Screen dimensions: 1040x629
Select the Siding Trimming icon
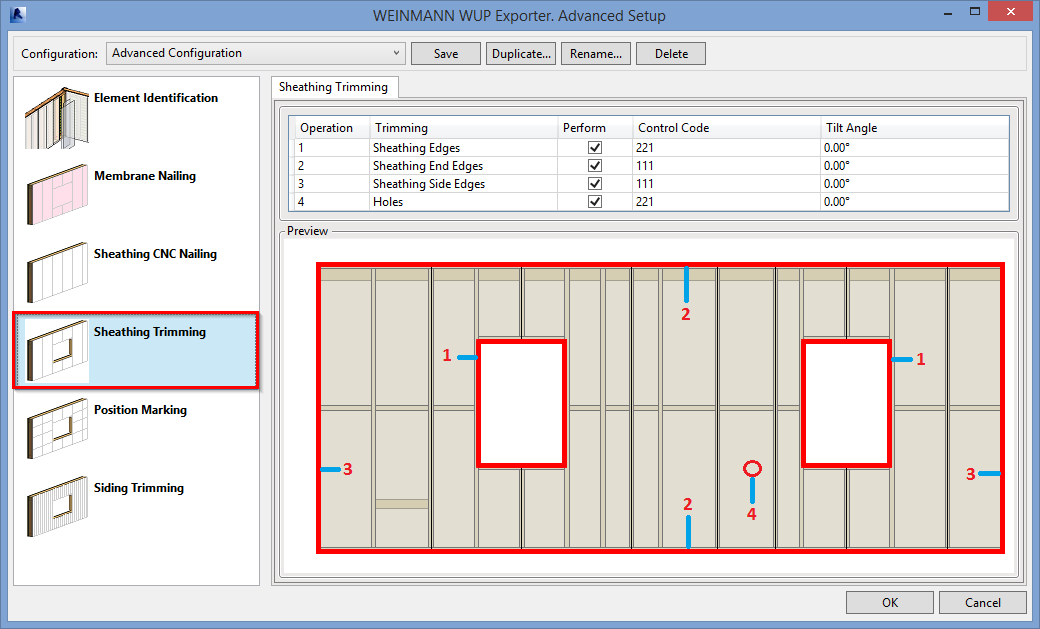pyautogui.click(x=57, y=507)
